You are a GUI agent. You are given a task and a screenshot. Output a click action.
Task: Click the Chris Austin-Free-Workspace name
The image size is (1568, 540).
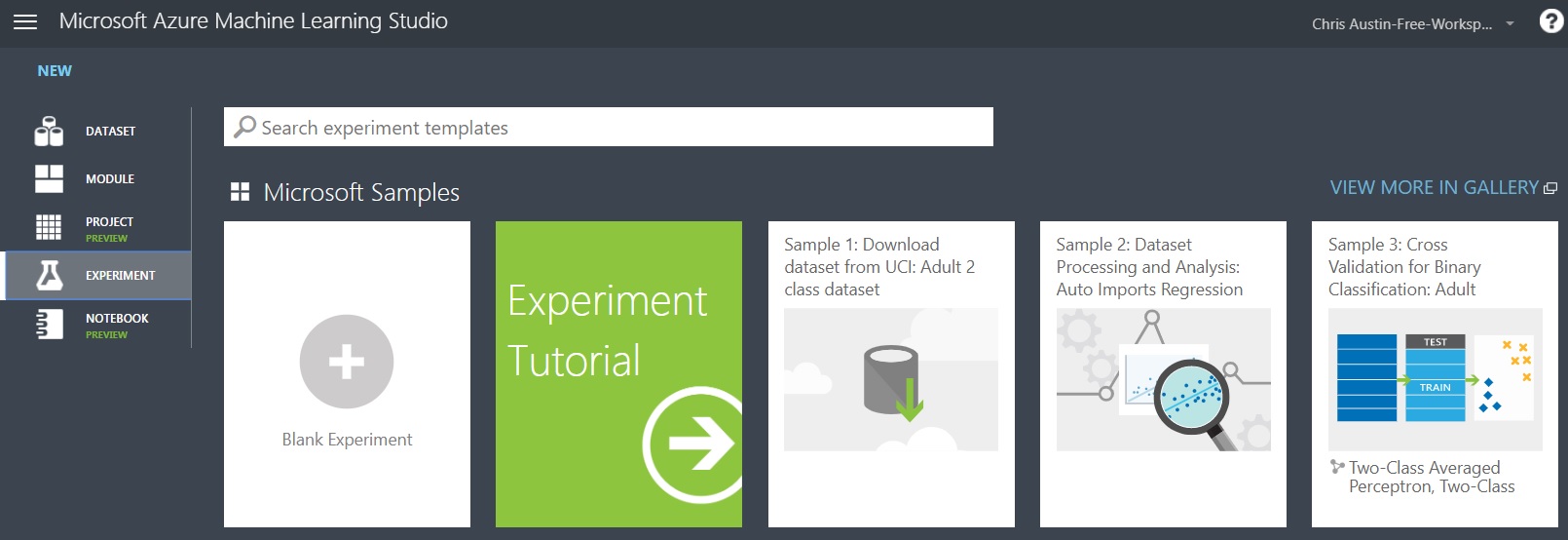pos(1401,23)
